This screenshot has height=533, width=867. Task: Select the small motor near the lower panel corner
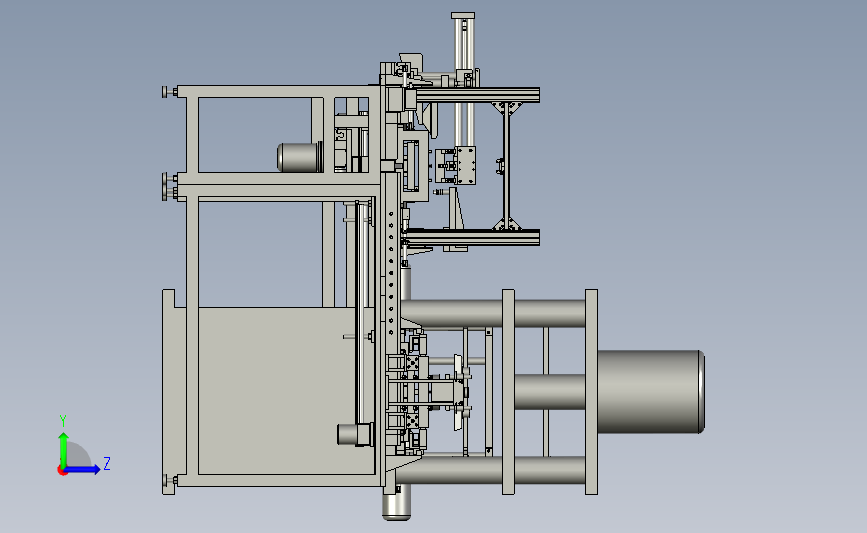(356, 435)
